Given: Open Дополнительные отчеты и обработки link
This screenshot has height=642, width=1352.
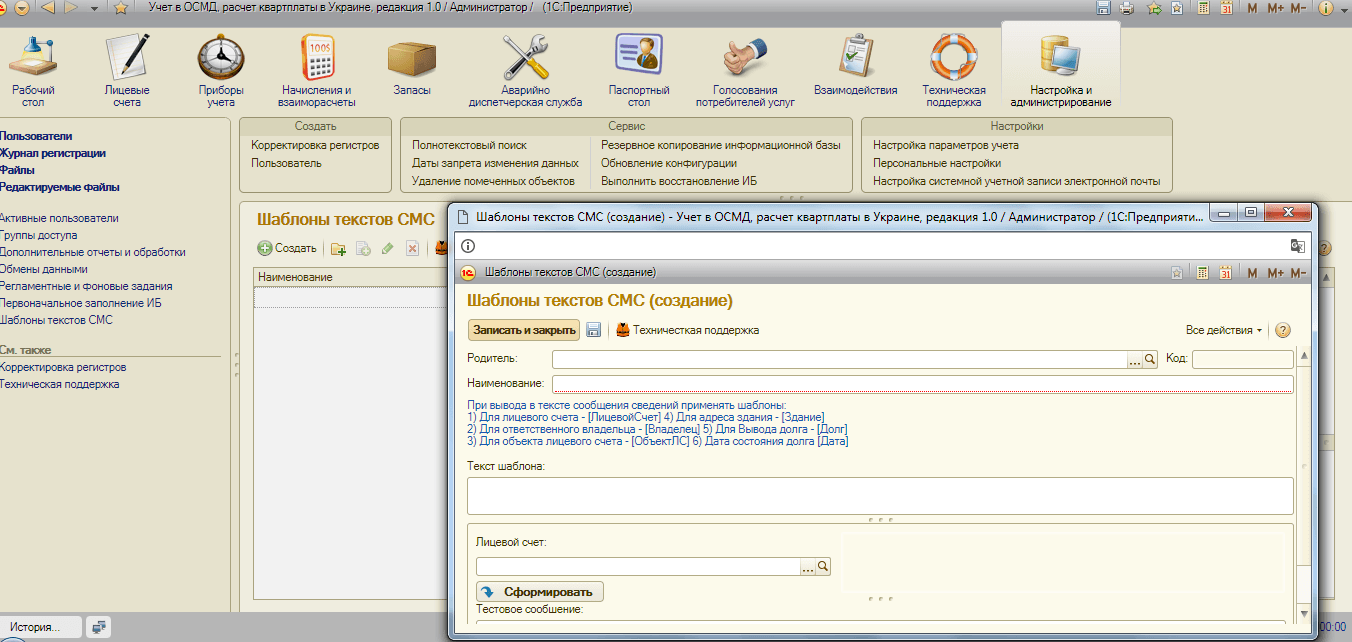Looking at the screenshot, I should [93, 252].
